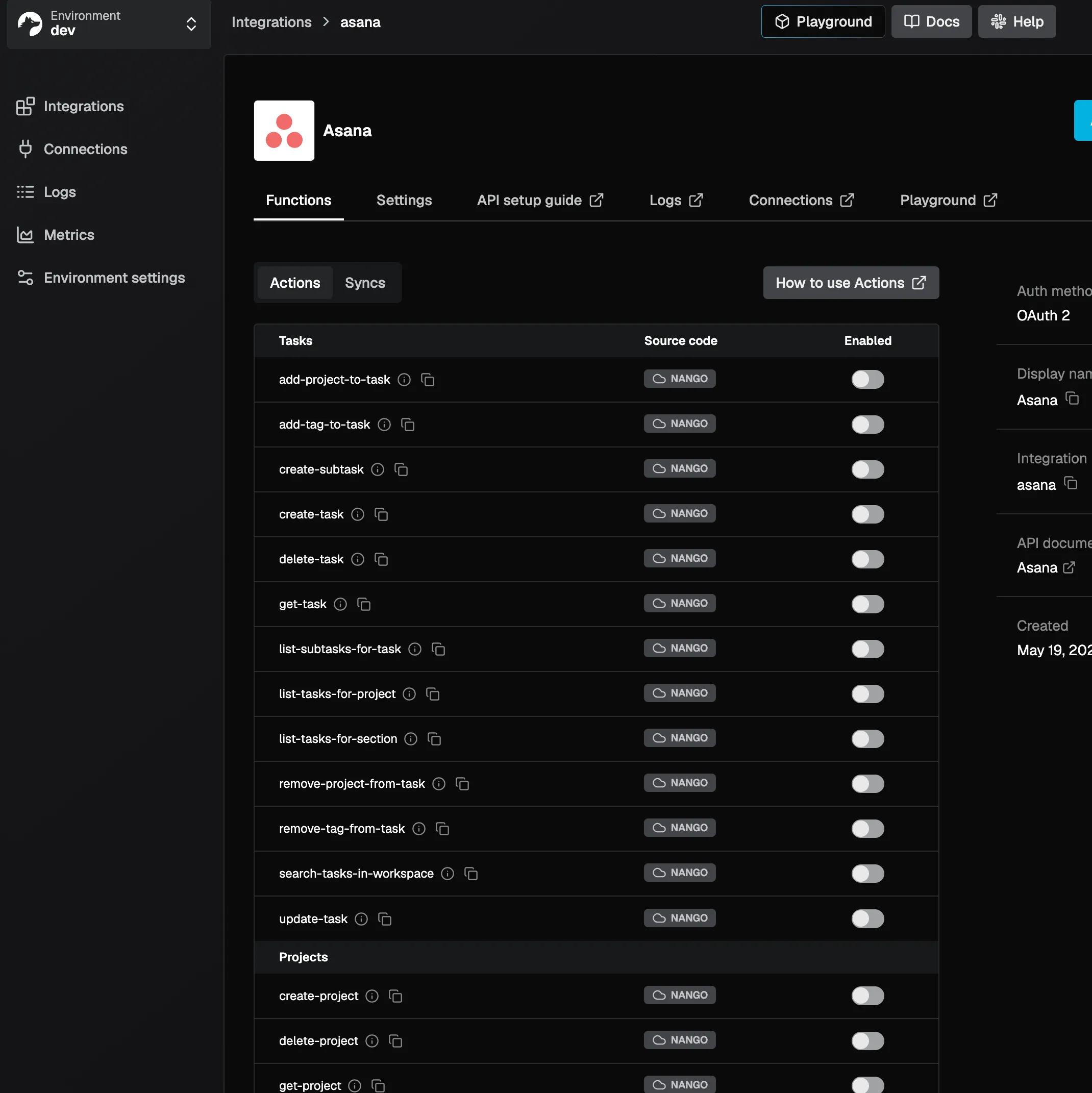View info for create-task action
The image size is (1092, 1093).
tap(358, 514)
